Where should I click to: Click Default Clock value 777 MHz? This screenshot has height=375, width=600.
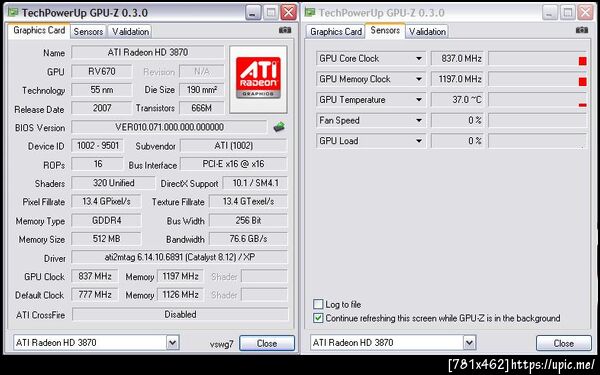pos(95,294)
